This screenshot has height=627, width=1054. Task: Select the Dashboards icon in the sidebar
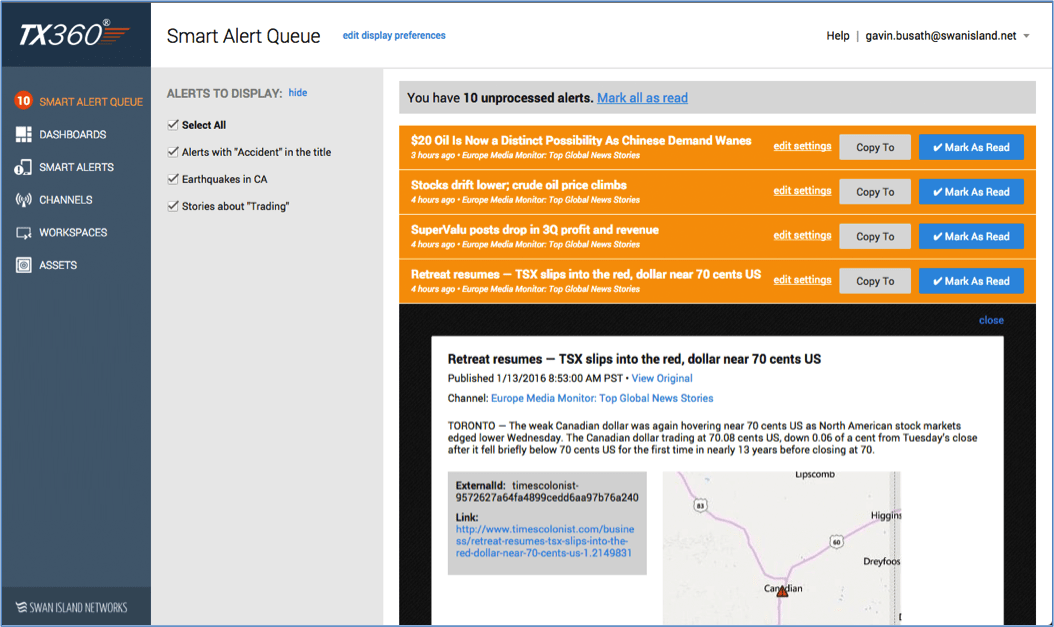(x=22, y=133)
